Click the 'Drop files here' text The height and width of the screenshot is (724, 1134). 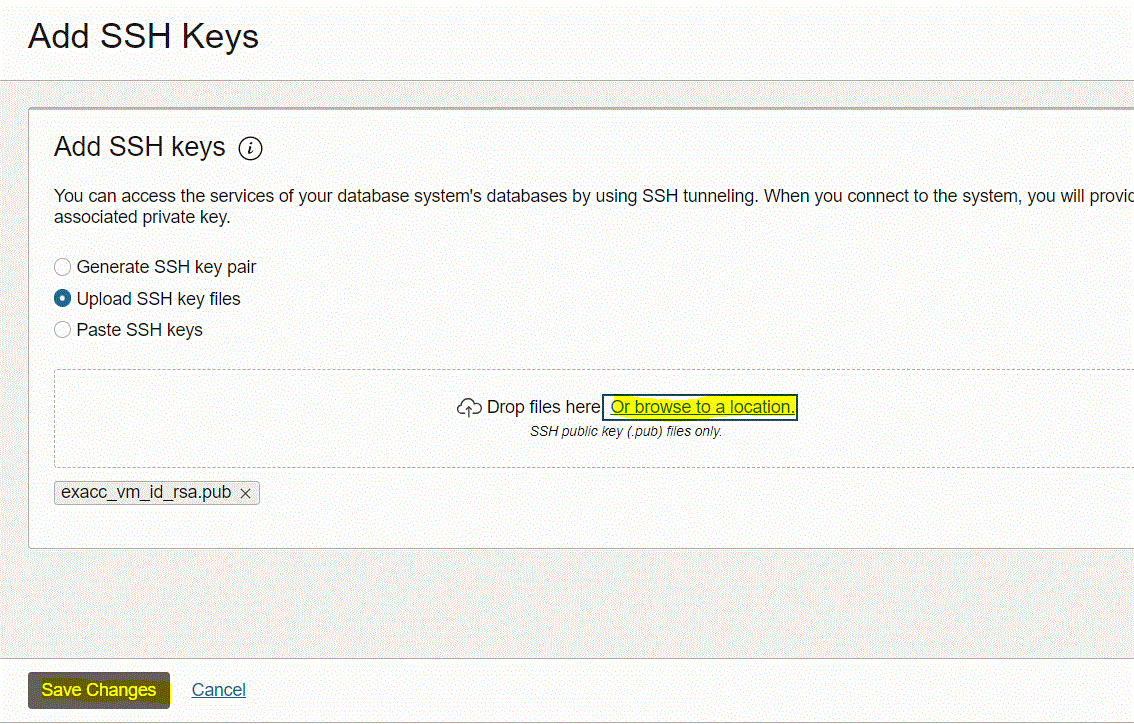[543, 407]
